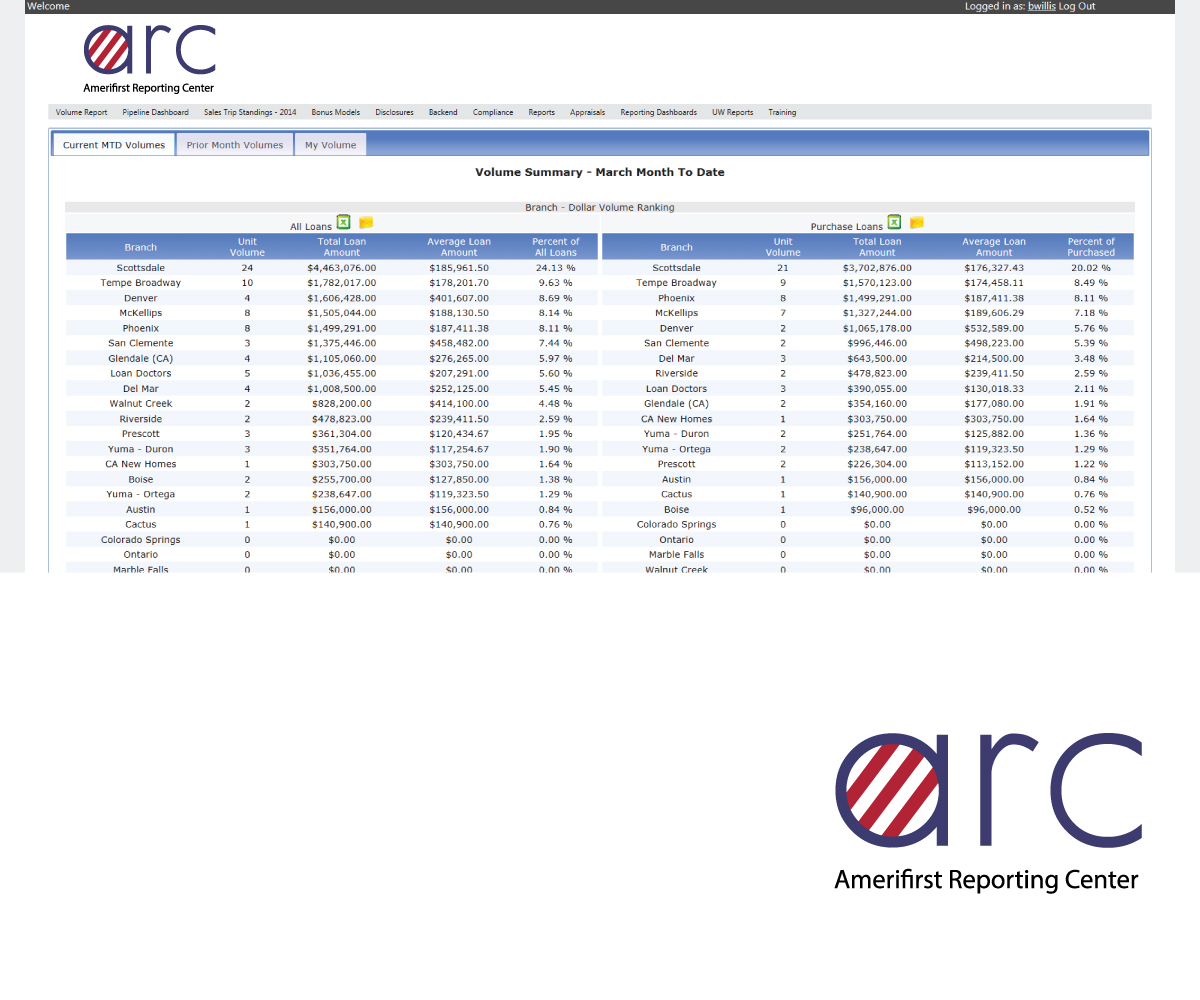The width and height of the screenshot is (1200, 1000).
Task: Log out of the reporting center
Action: pos(1077,6)
